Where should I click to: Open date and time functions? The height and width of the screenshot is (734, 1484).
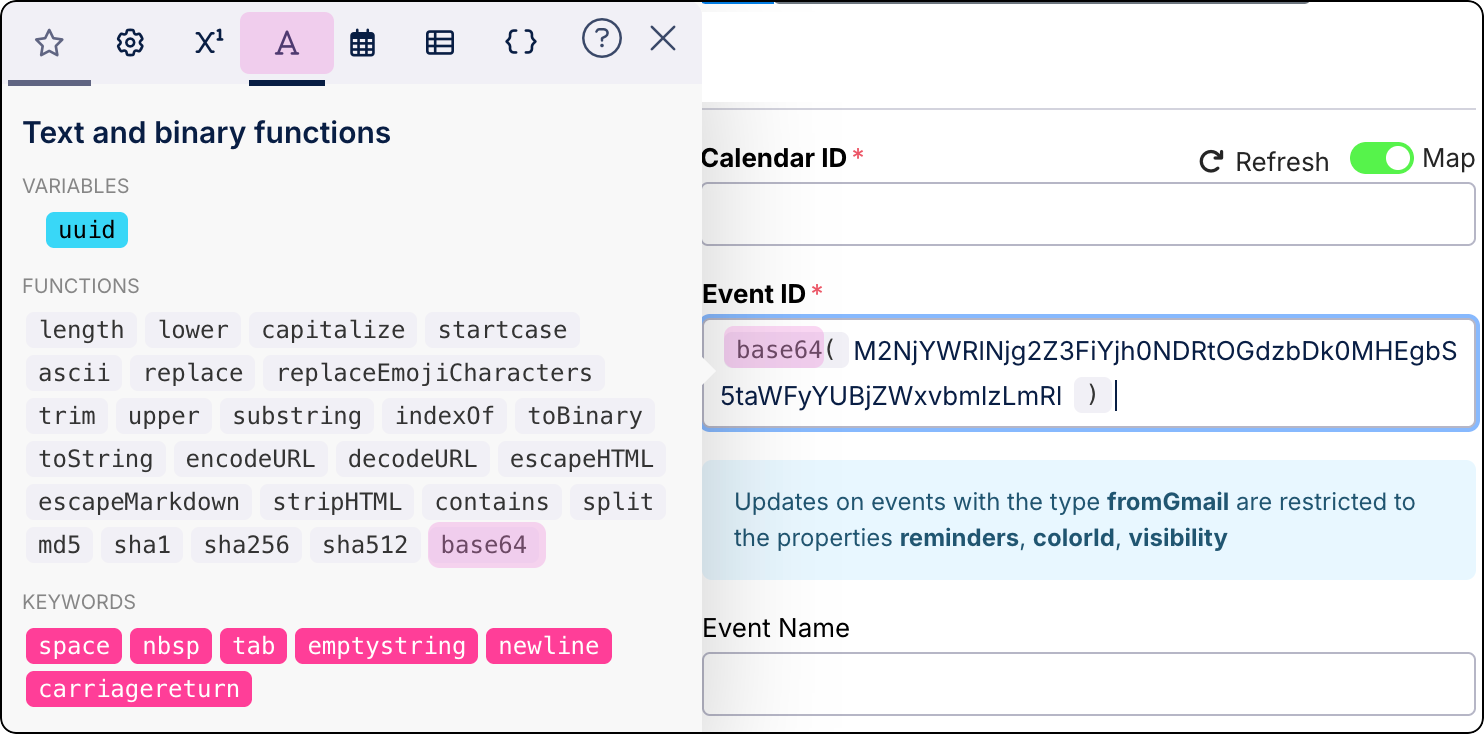pos(363,43)
